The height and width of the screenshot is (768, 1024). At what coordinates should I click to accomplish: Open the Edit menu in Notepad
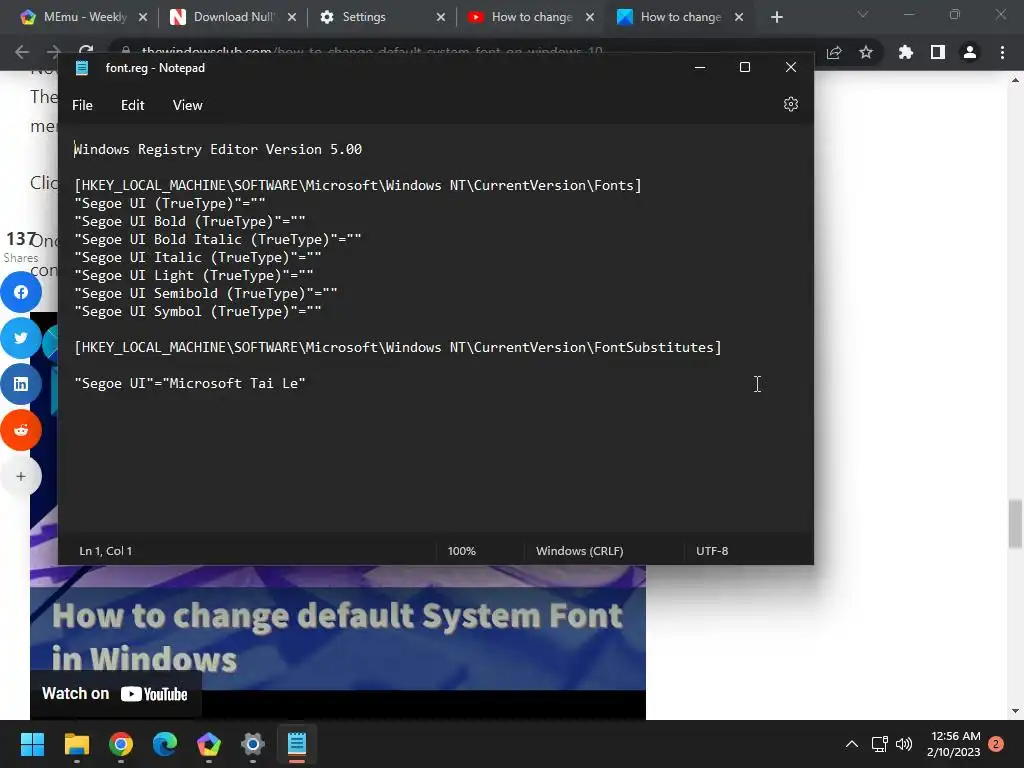click(x=133, y=105)
